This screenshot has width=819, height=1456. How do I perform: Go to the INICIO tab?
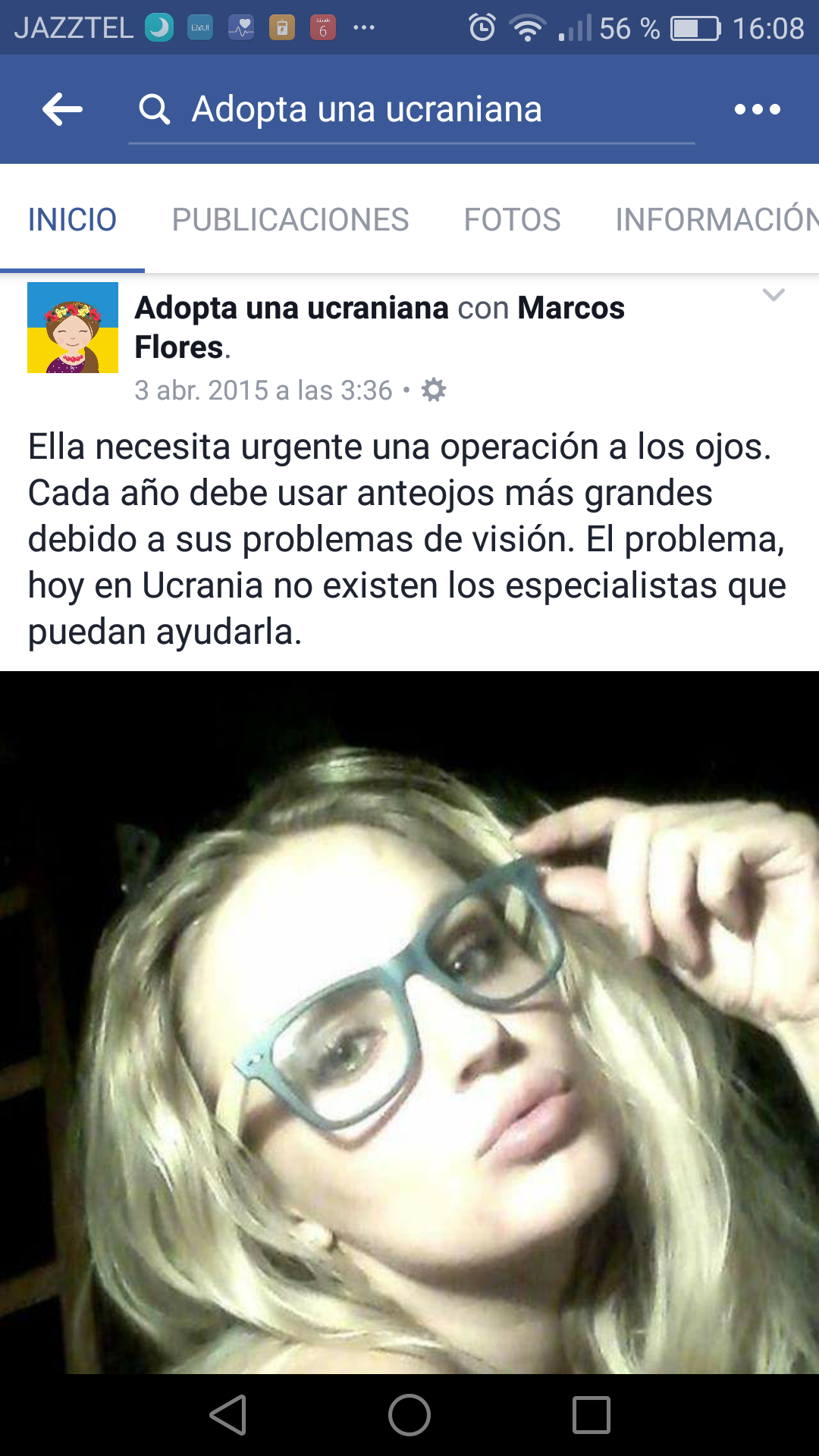[x=72, y=220]
